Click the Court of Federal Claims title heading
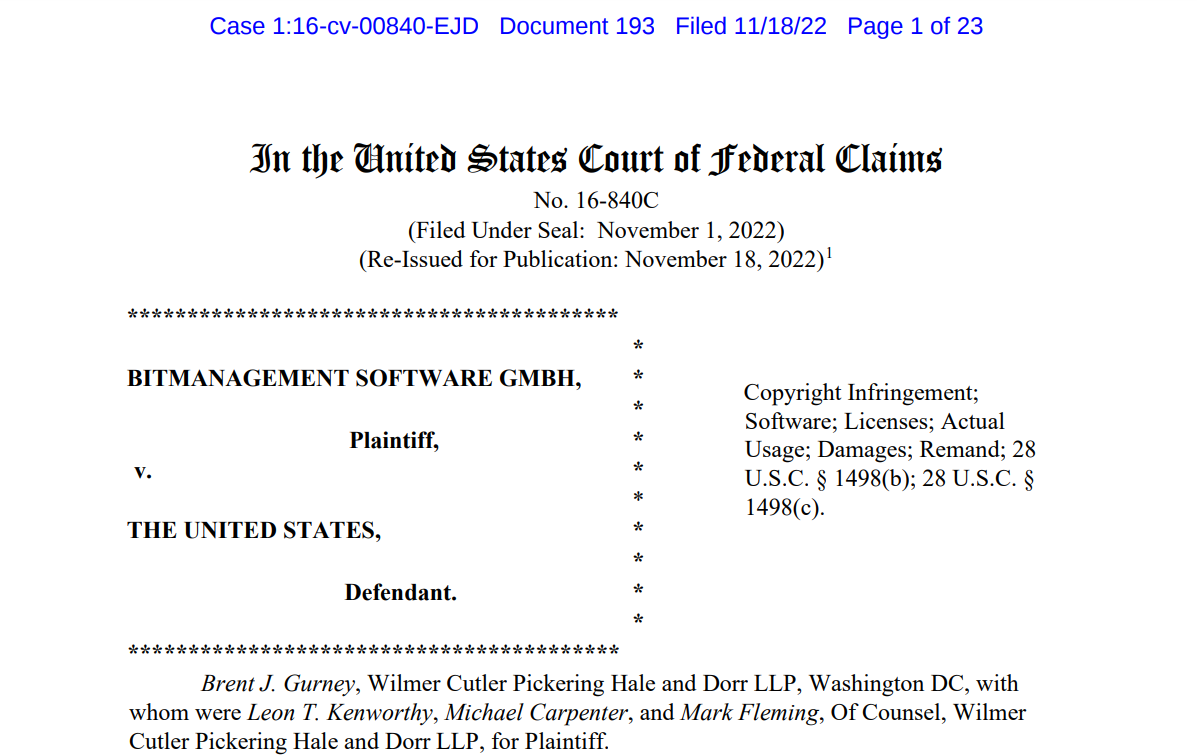Screen dimensions: 1197x755 [596, 160]
